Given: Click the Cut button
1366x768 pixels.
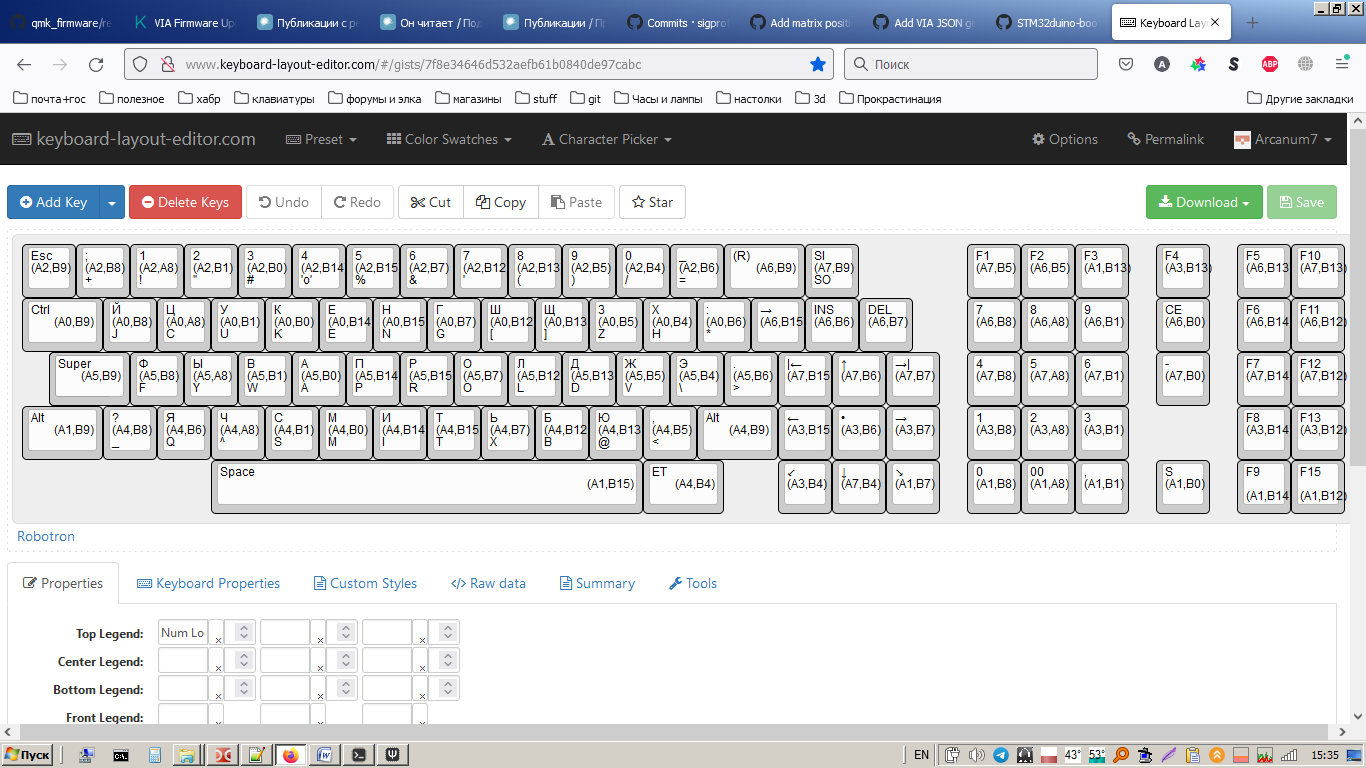Looking at the screenshot, I should click(430, 202).
